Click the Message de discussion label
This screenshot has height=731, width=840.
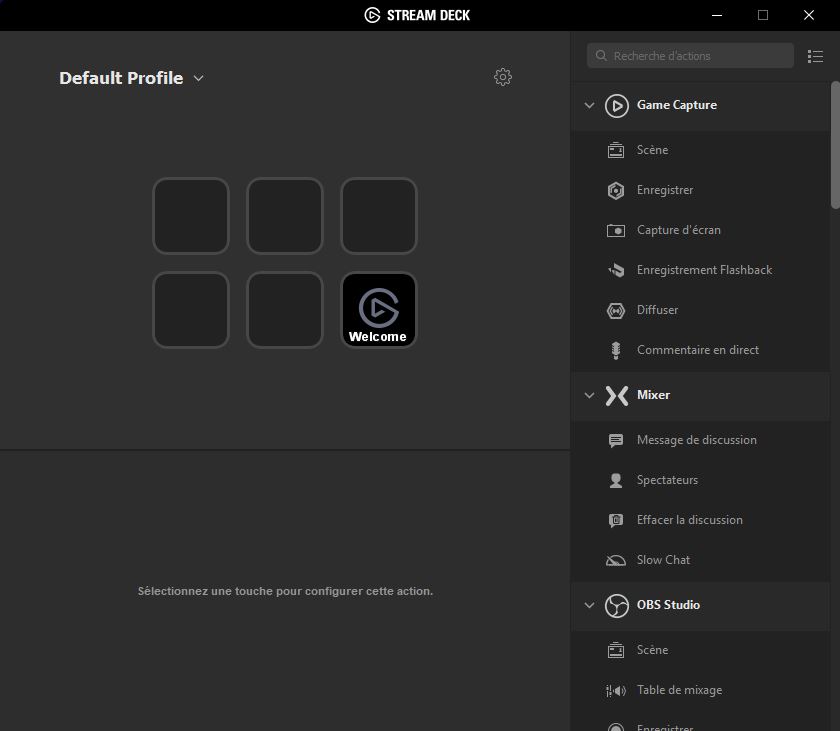(x=696, y=440)
